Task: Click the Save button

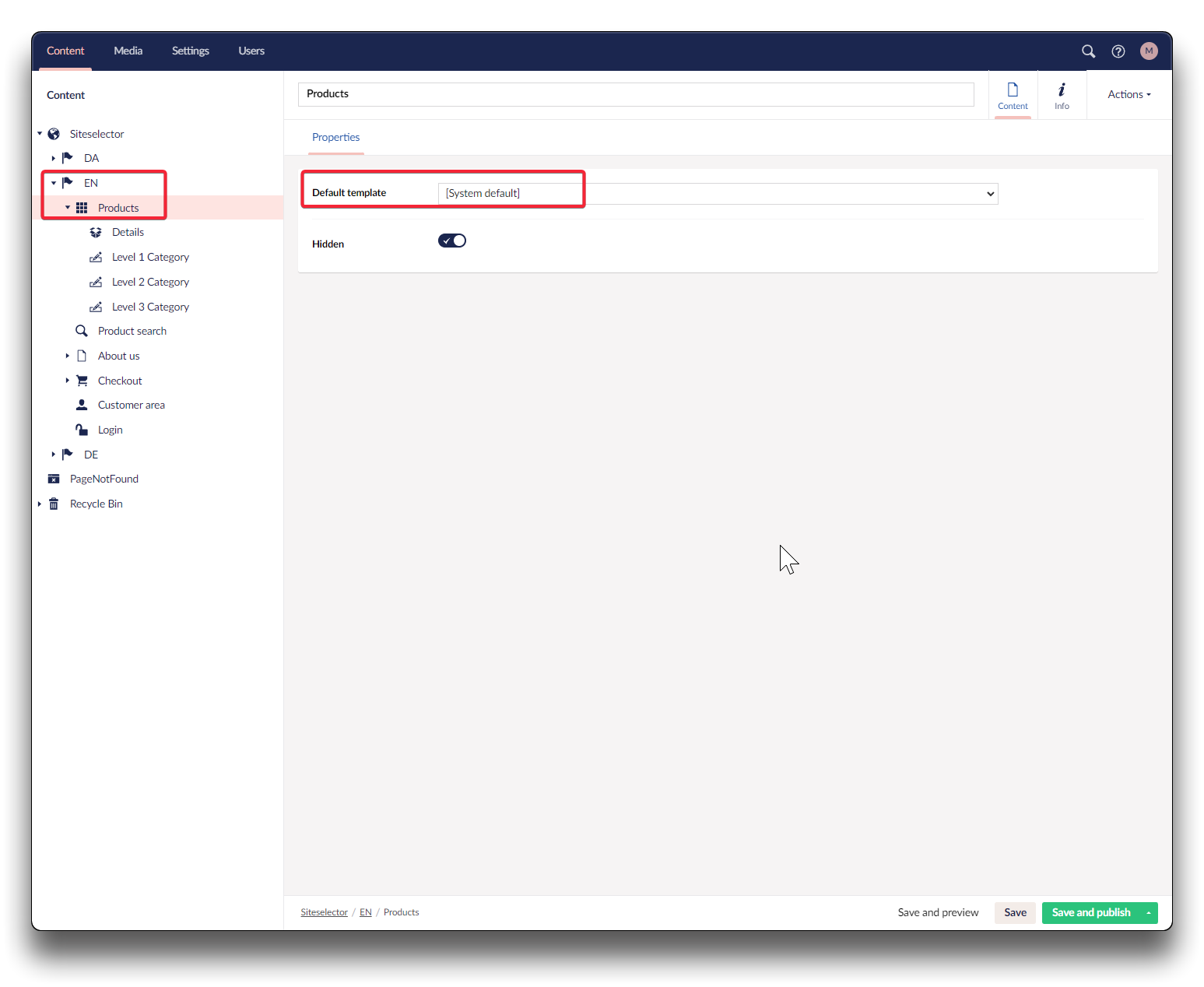Action: [x=1015, y=913]
